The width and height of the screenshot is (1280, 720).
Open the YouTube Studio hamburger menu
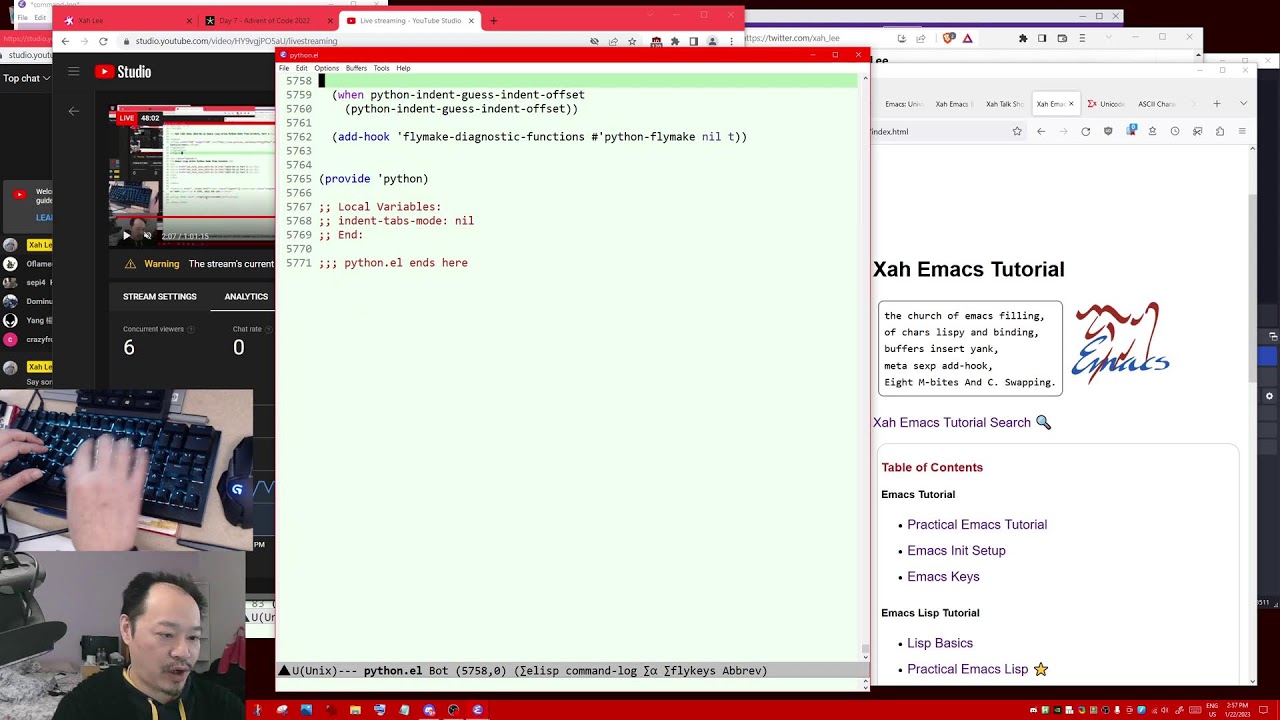point(73,71)
